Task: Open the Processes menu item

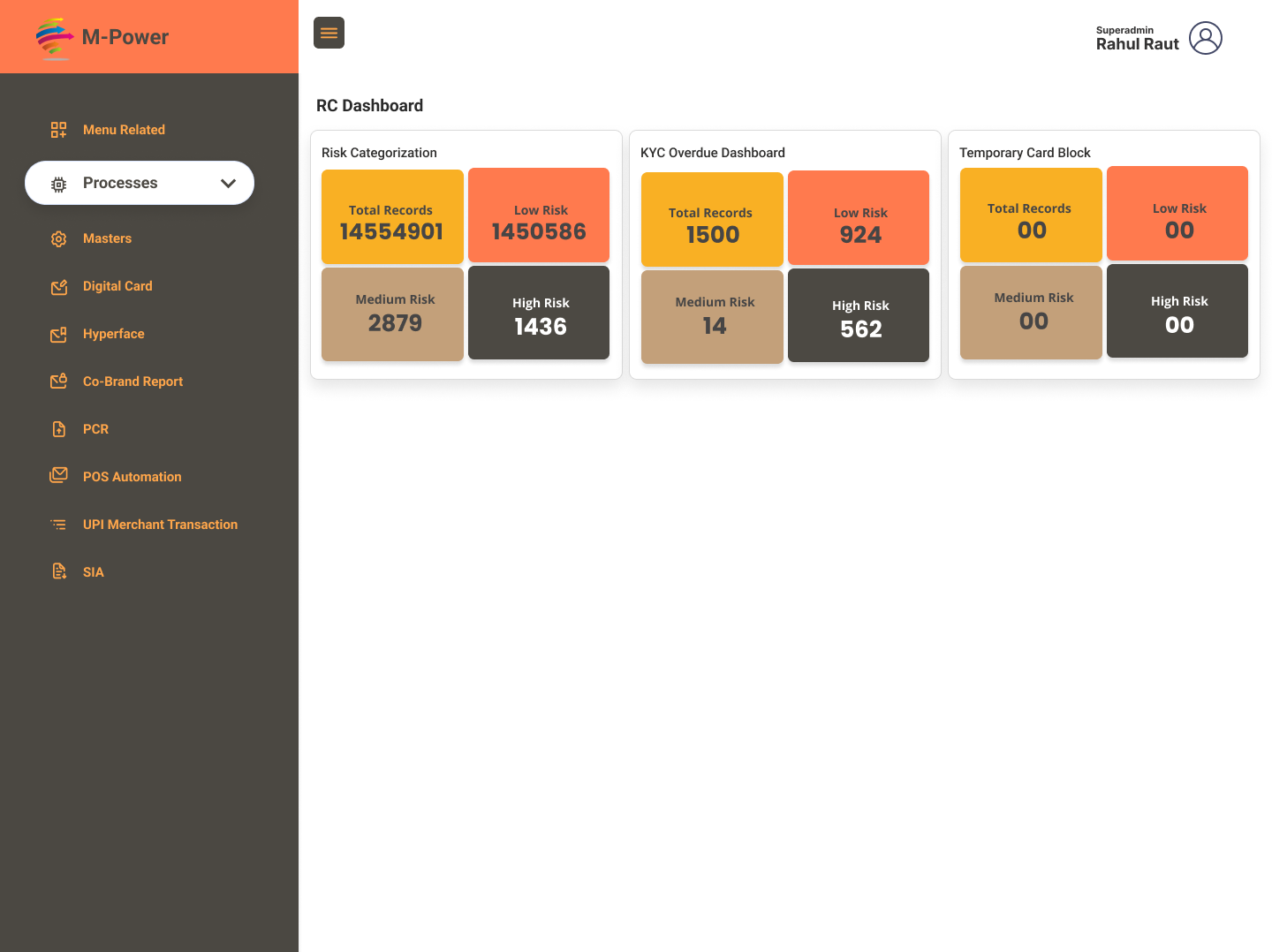Action: click(120, 183)
